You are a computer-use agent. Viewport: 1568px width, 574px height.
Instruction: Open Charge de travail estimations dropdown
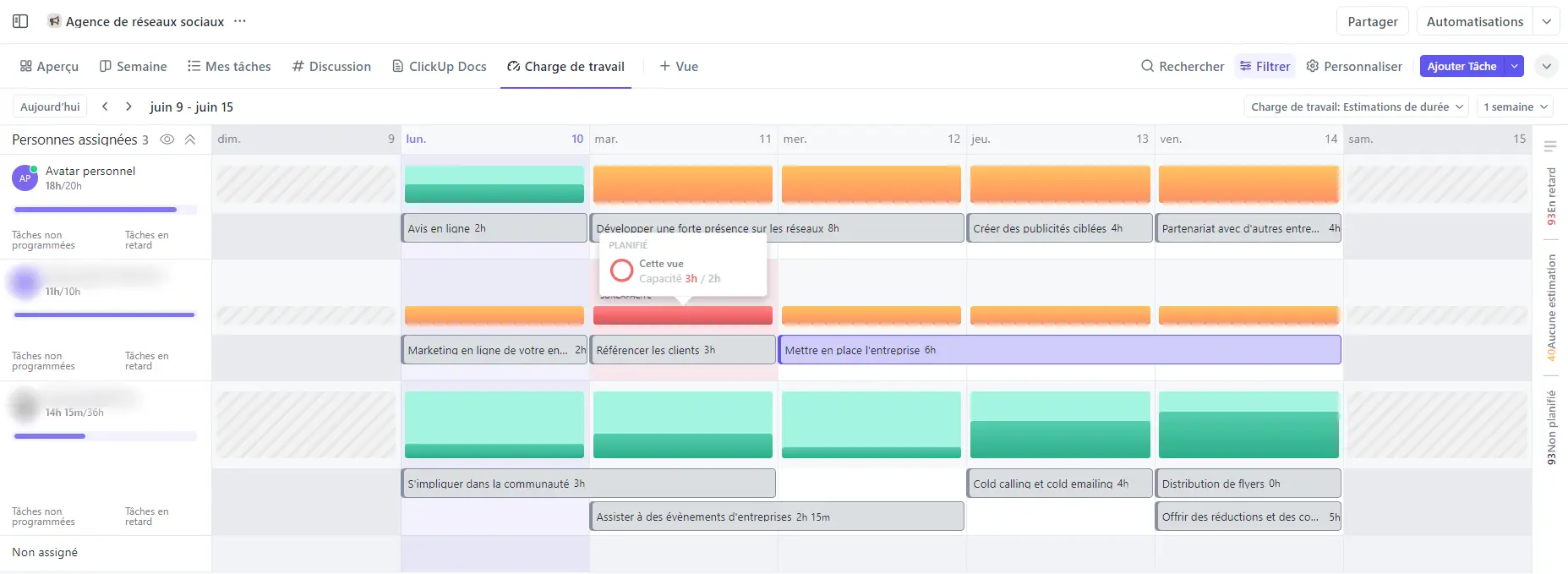(1358, 107)
